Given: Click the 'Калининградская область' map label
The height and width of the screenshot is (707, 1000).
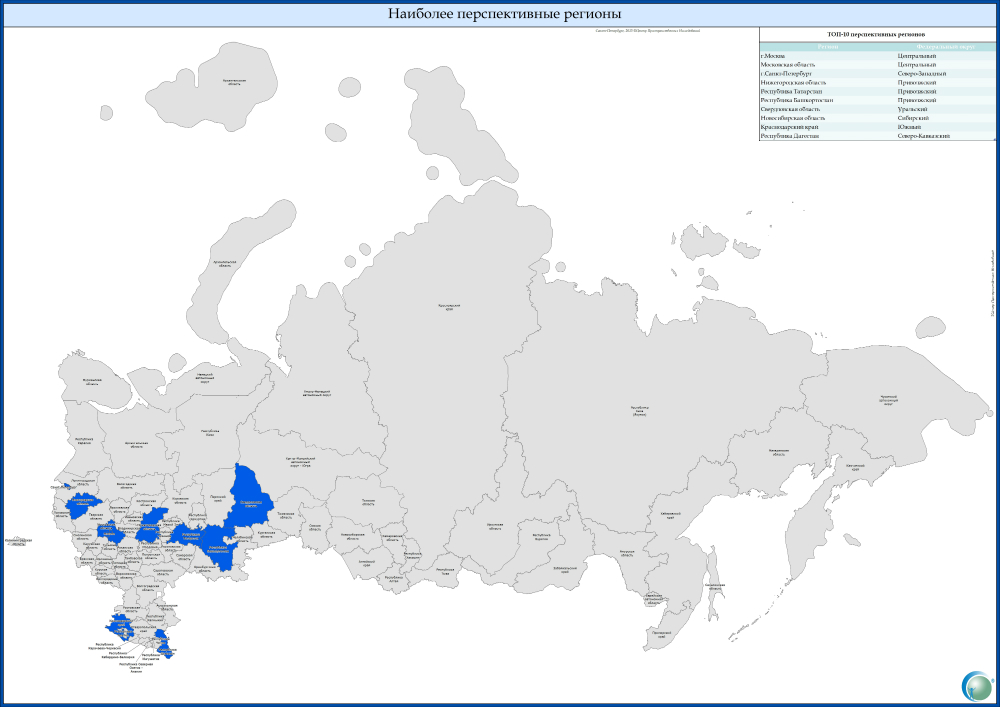Looking at the screenshot, I should [x=18, y=542].
